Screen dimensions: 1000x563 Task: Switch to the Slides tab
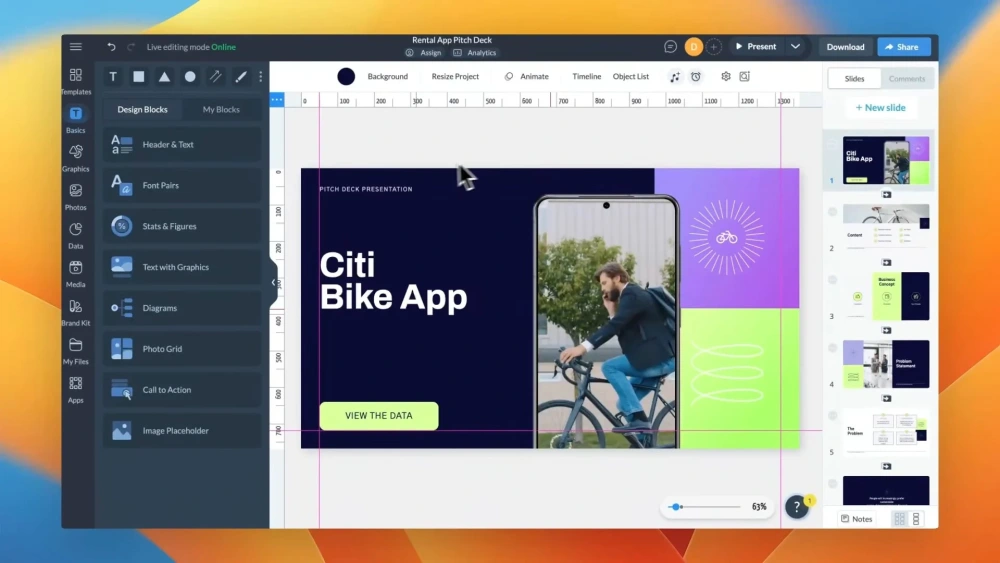coord(855,78)
